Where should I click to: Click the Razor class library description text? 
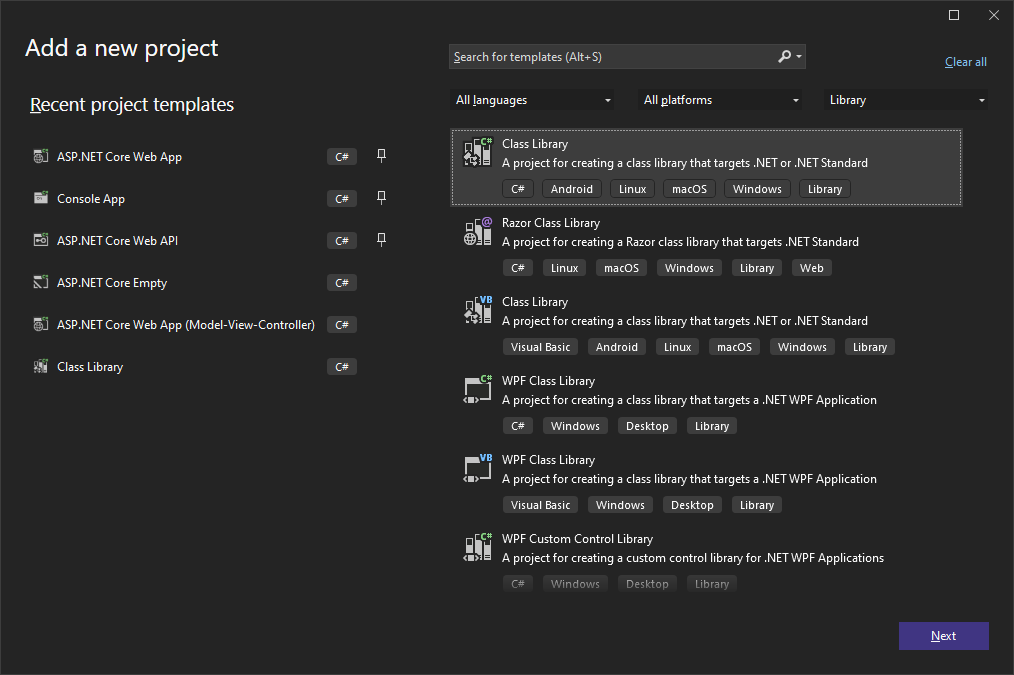tap(680, 242)
